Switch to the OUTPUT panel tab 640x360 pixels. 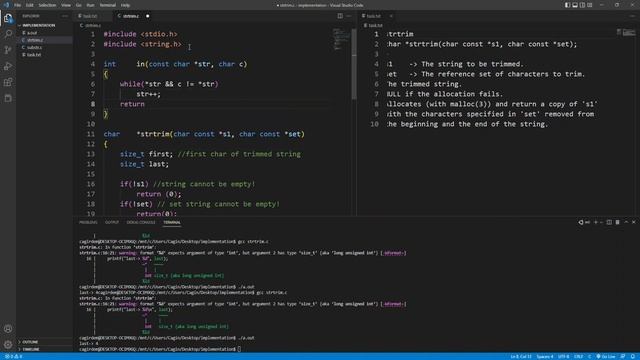click(x=112, y=222)
